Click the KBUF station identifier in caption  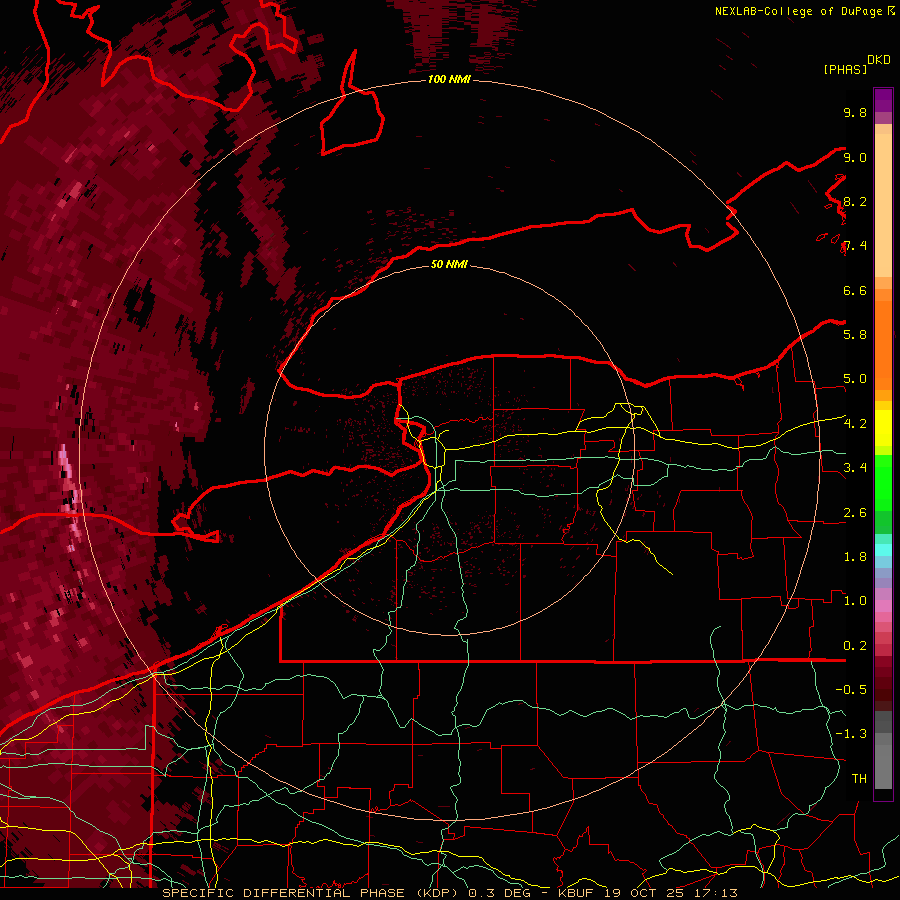click(x=575, y=893)
